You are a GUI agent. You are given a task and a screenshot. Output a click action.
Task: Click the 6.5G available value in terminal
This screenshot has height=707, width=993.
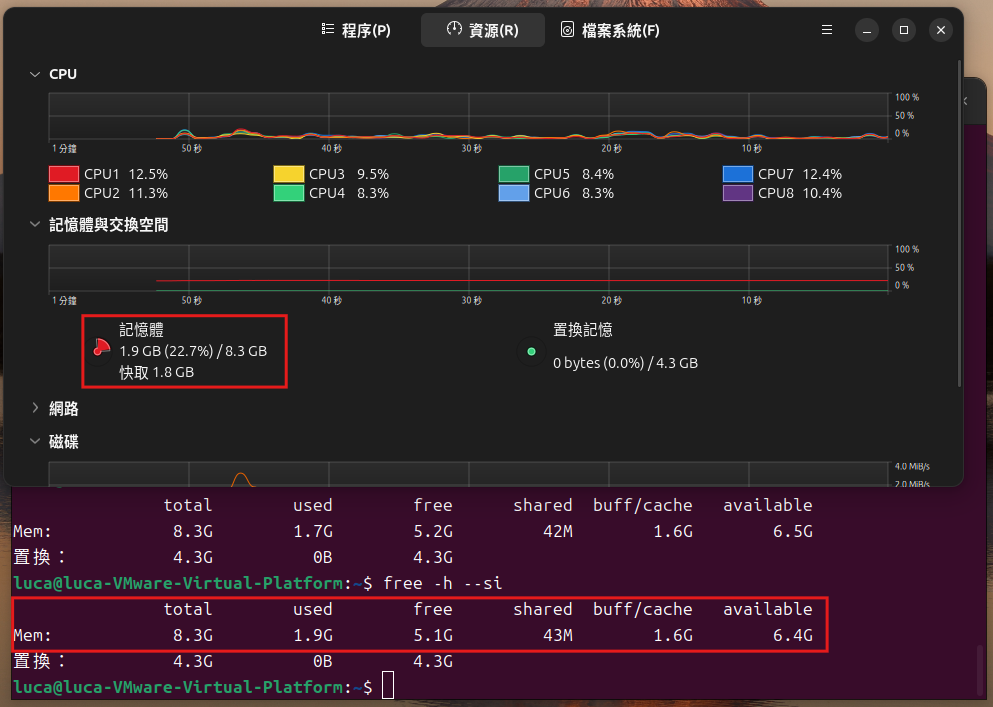coord(792,531)
